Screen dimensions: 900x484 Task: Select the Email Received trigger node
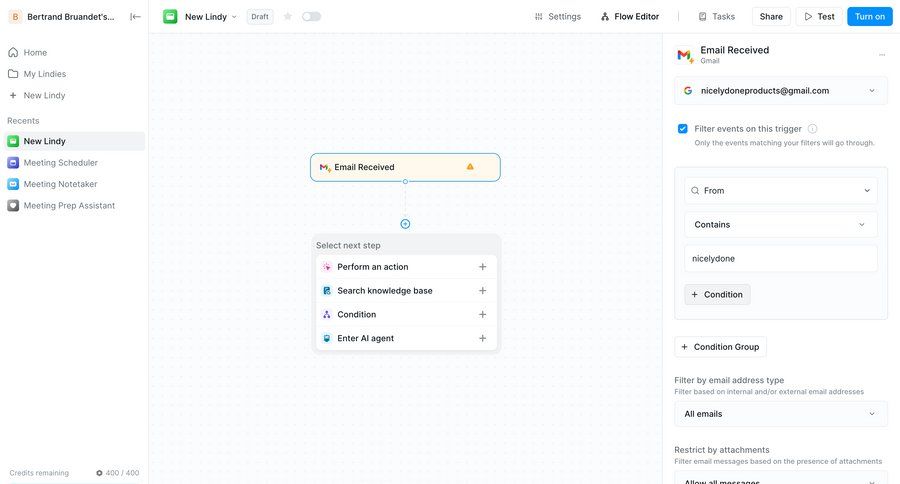(405, 167)
